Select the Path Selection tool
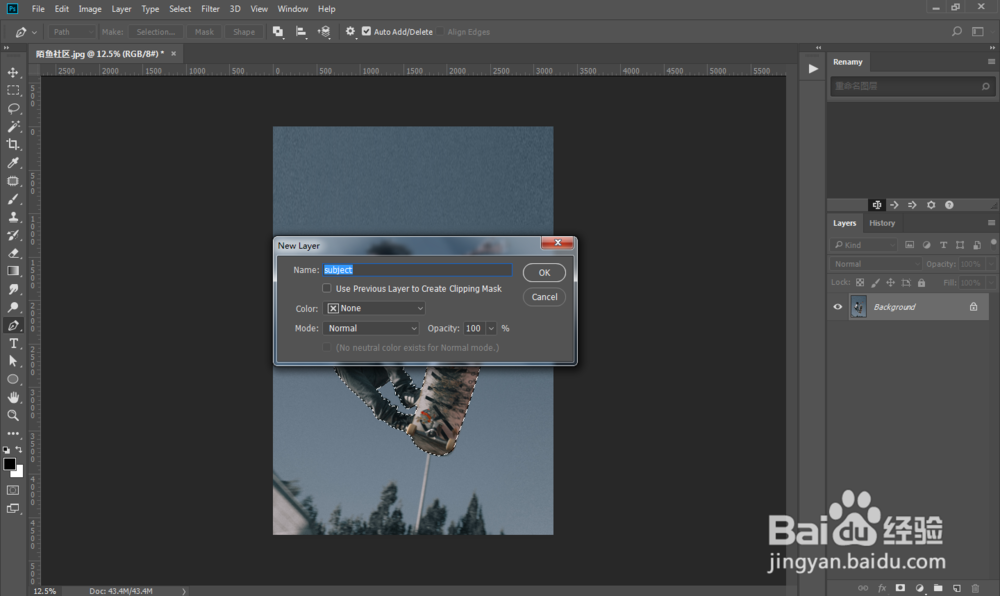The width and height of the screenshot is (1000, 596). click(x=13, y=361)
